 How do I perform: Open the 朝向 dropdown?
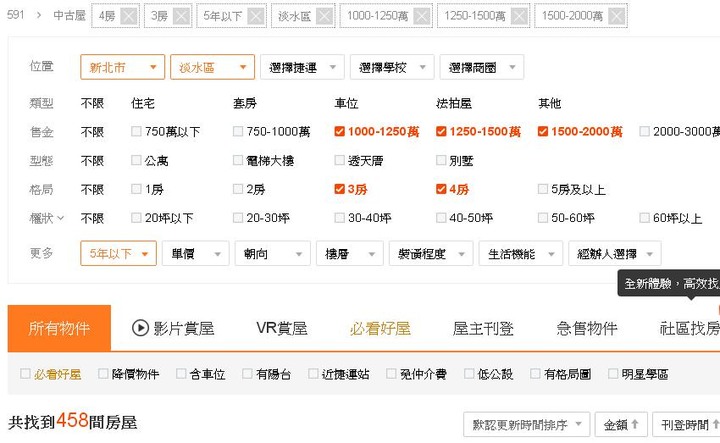273,253
